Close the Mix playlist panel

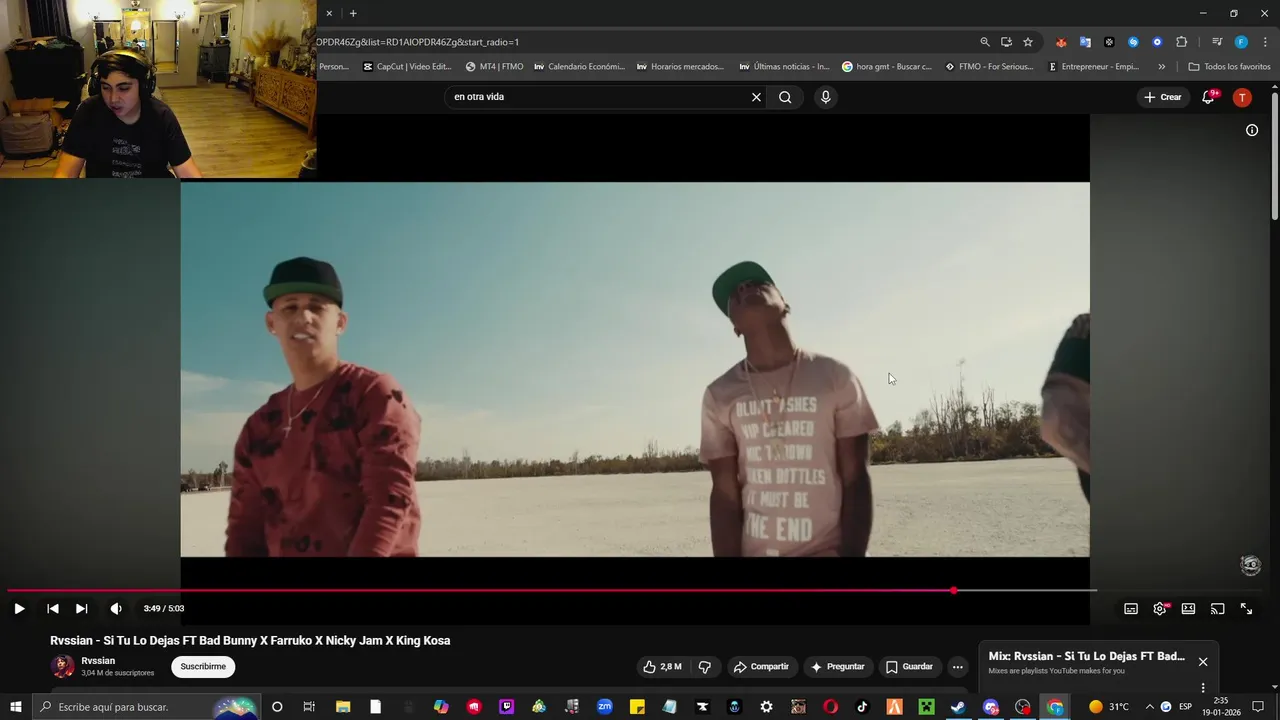tap(1203, 662)
